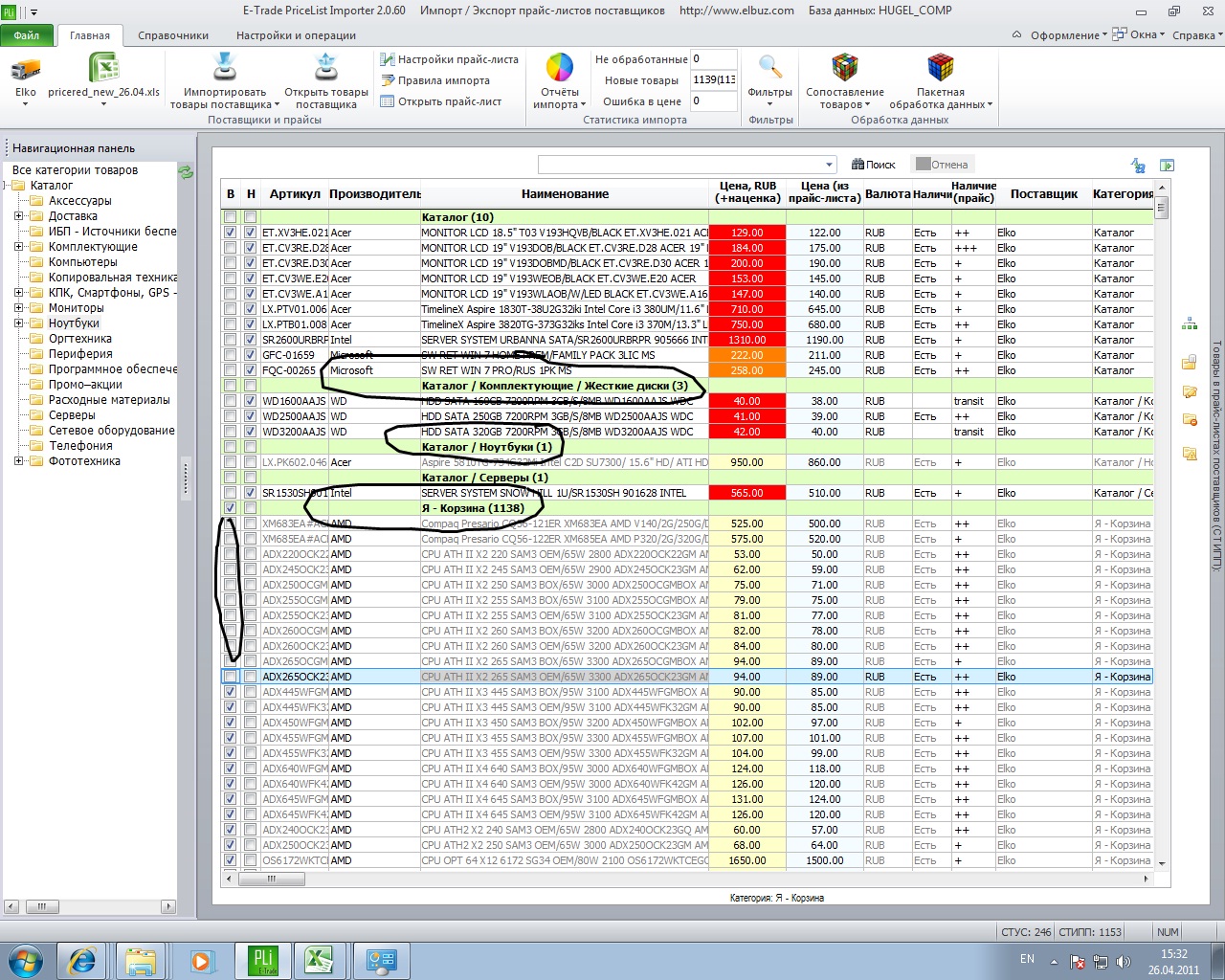Expand the Фототехника tree node
The image size is (1225, 980).
(x=18, y=461)
